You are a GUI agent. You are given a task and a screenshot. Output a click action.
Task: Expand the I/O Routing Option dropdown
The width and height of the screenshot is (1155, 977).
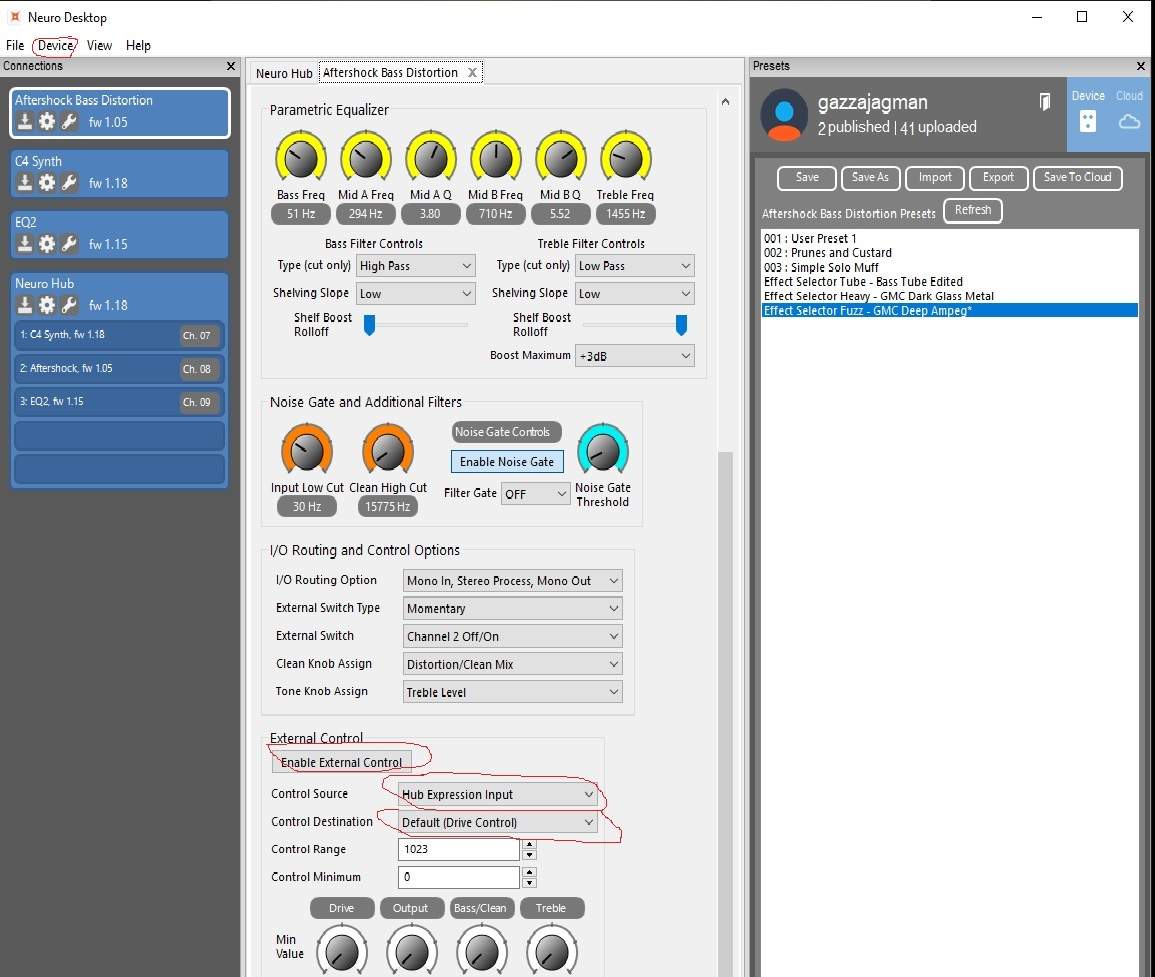512,581
